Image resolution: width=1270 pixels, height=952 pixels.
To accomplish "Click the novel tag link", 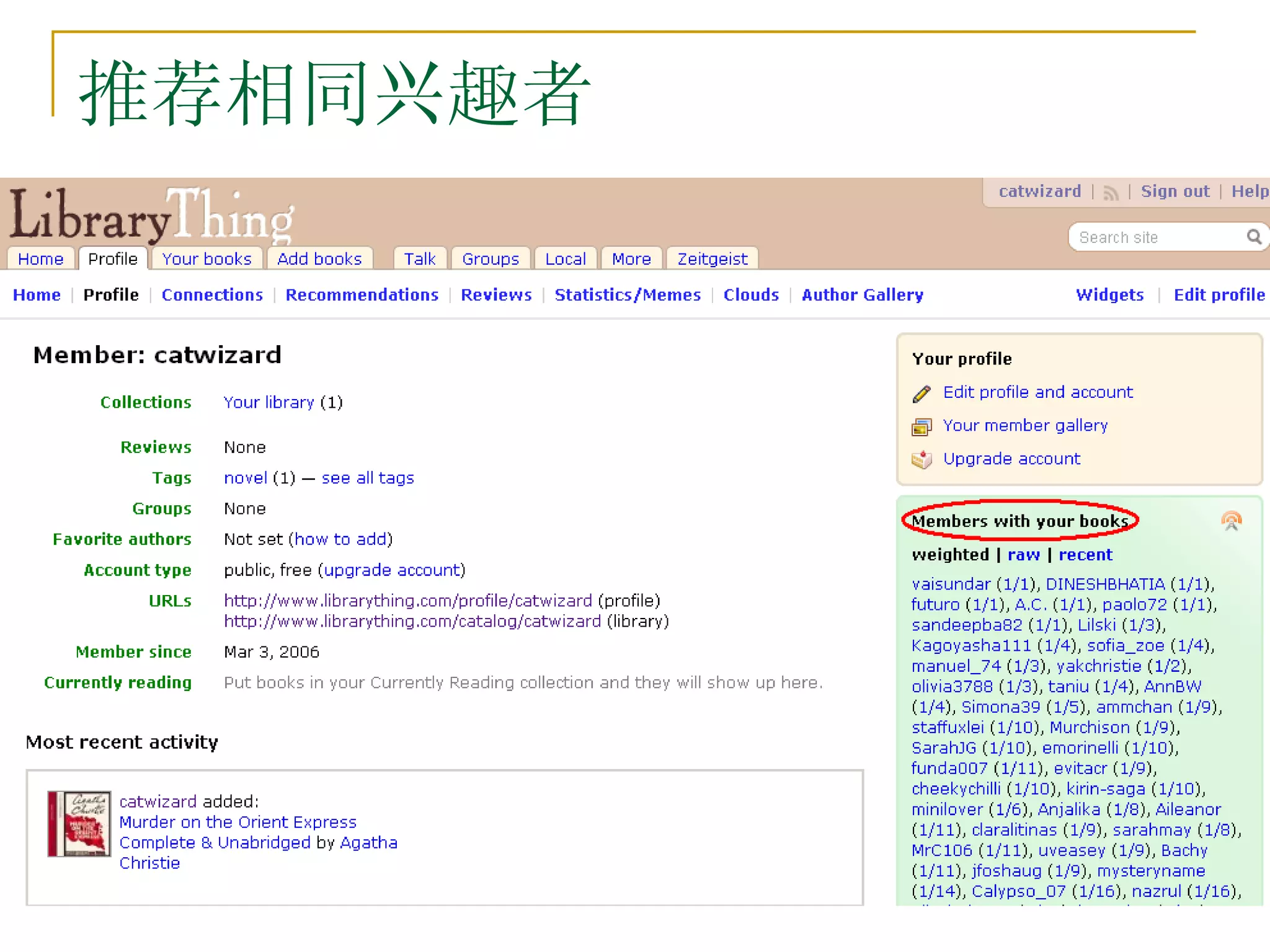I will (x=246, y=478).
